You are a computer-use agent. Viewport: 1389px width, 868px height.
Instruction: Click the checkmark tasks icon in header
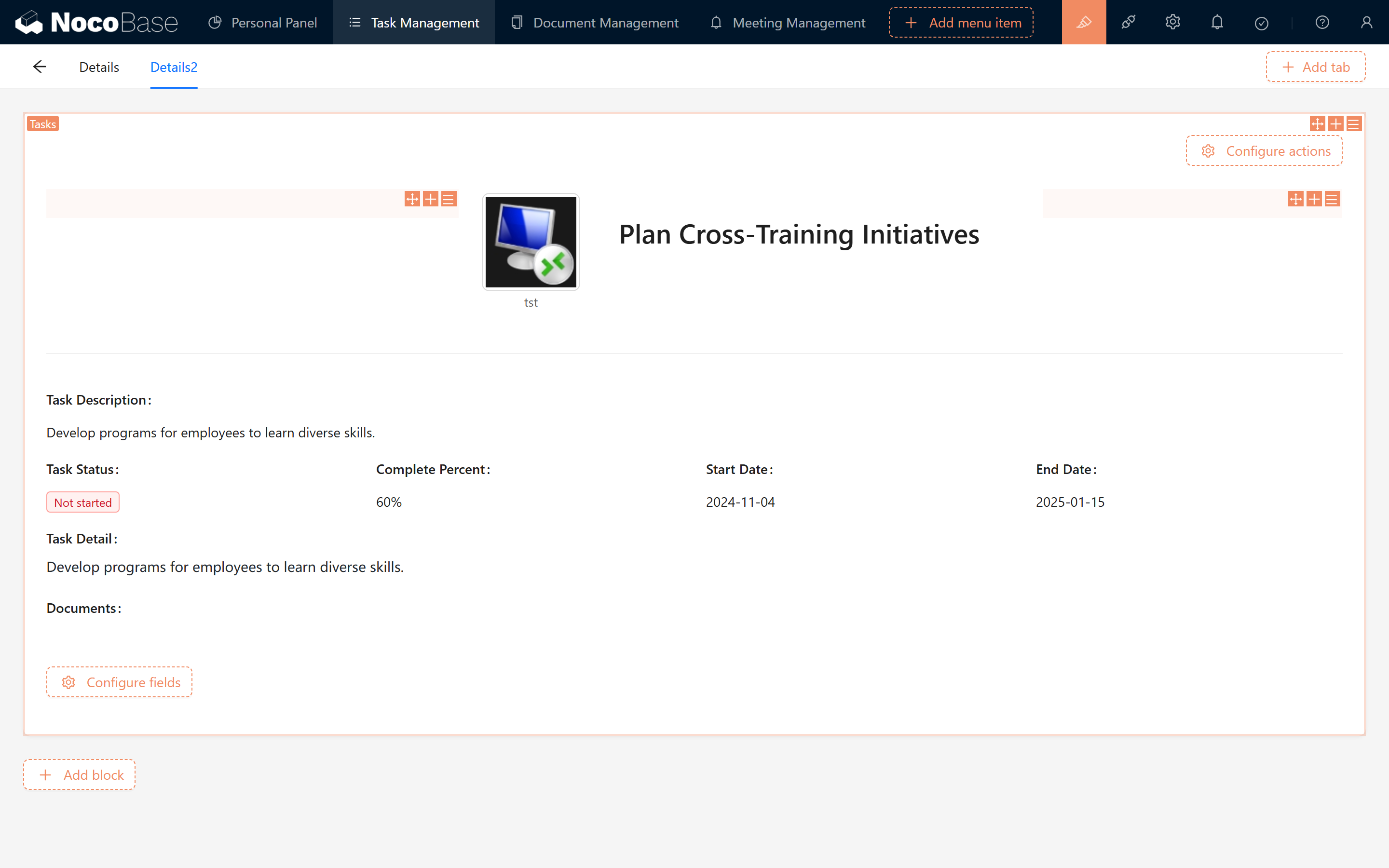[x=1261, y=23]
